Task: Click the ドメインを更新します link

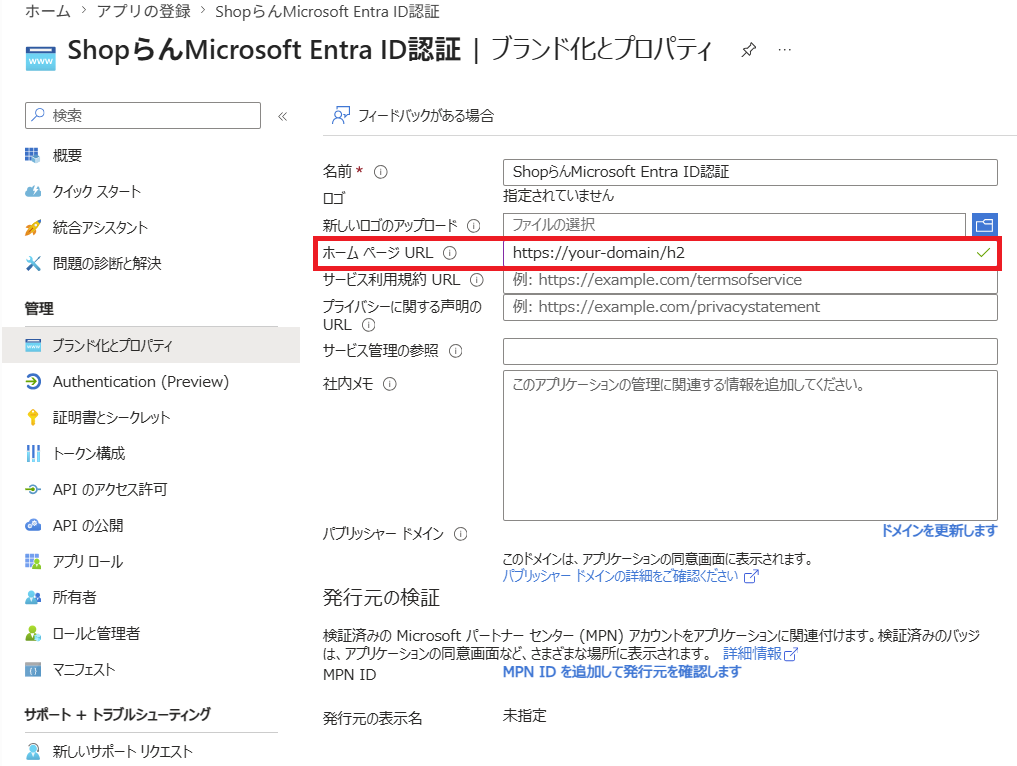Action: (x=939, y=531)
